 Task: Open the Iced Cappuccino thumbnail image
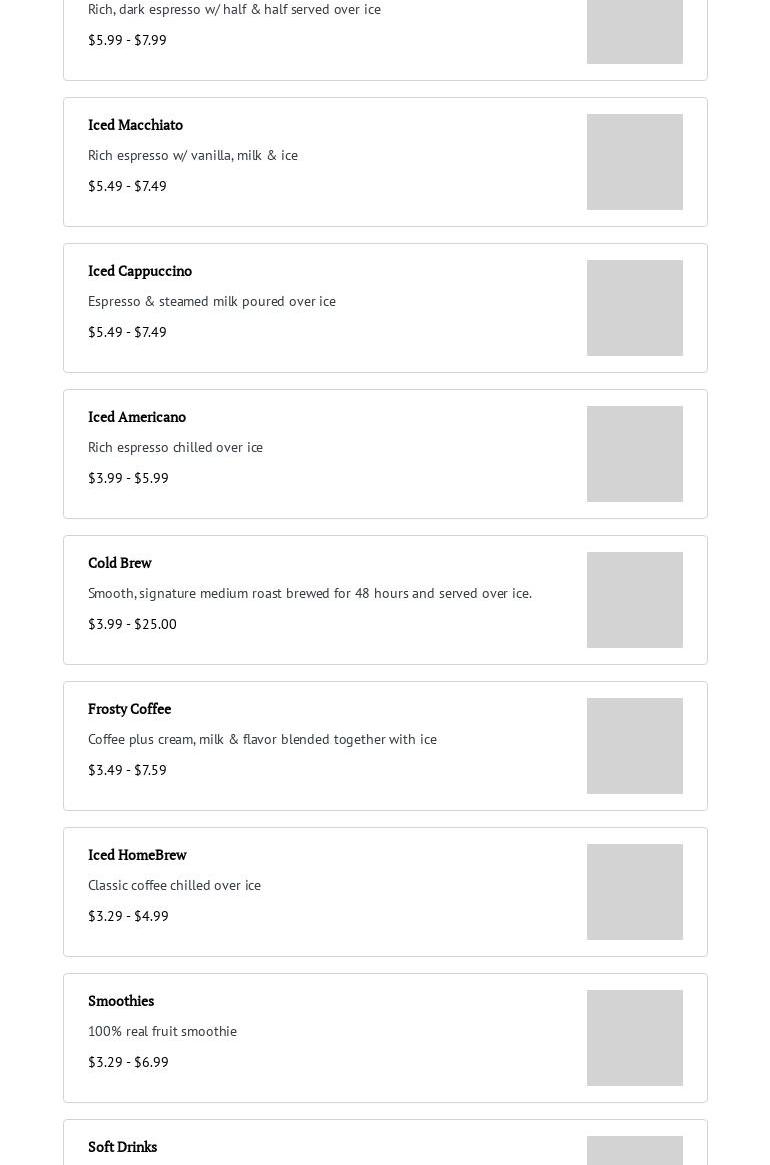pyautogui.click(x=634, y=308)
